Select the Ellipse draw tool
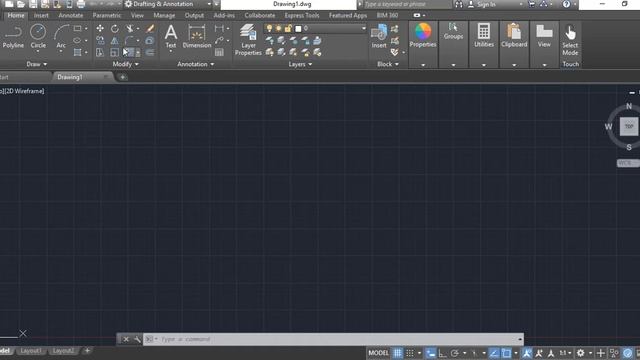The height and width of the screenshot is (360, 640). coord(77,40)
